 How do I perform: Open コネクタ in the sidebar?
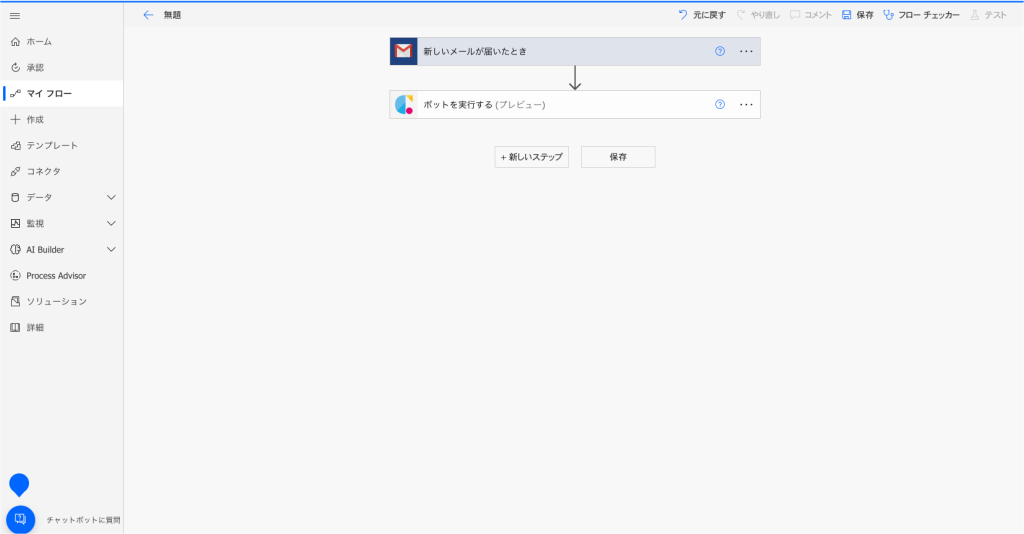point(61,172)
